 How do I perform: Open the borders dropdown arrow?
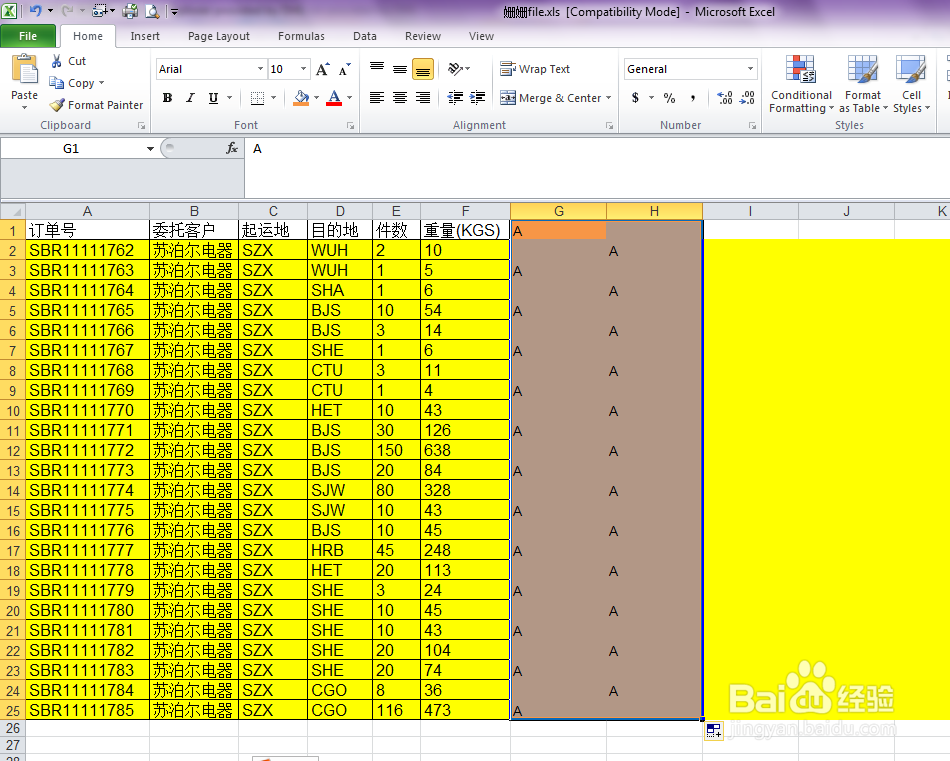point(273,98)
